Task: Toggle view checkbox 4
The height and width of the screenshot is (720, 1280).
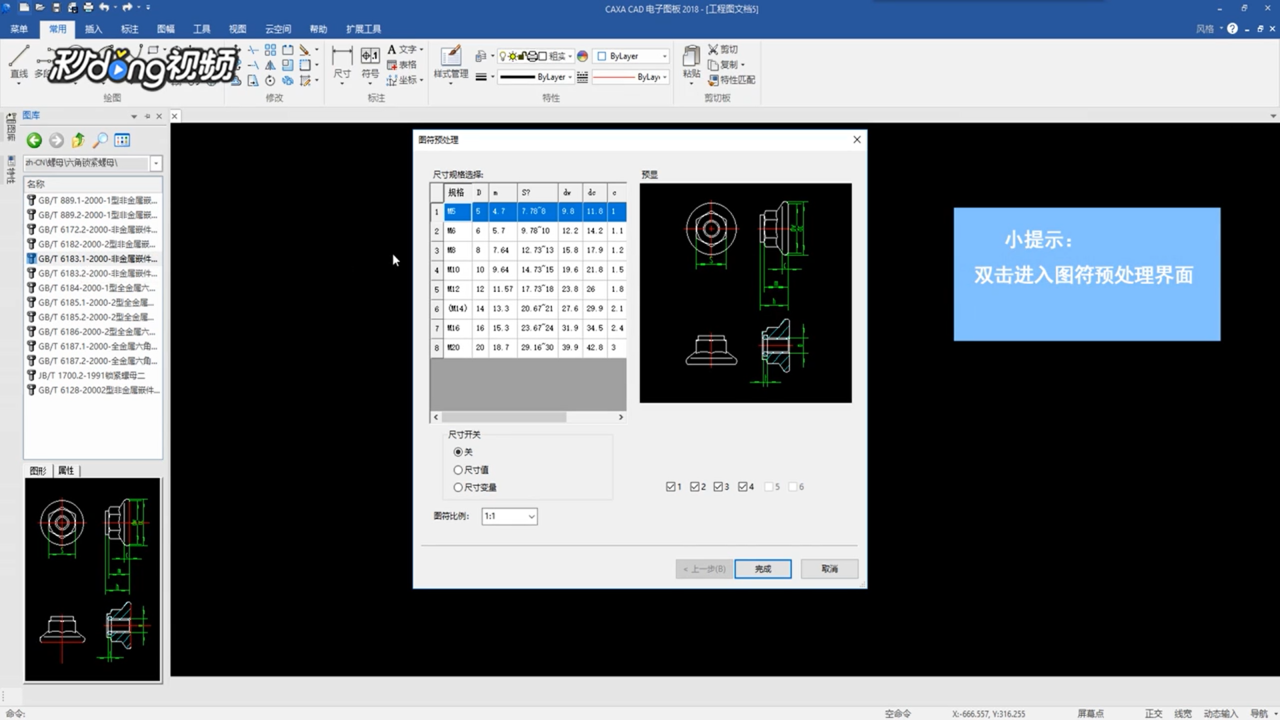Action: pyautogui.click(x=743, y=487)
